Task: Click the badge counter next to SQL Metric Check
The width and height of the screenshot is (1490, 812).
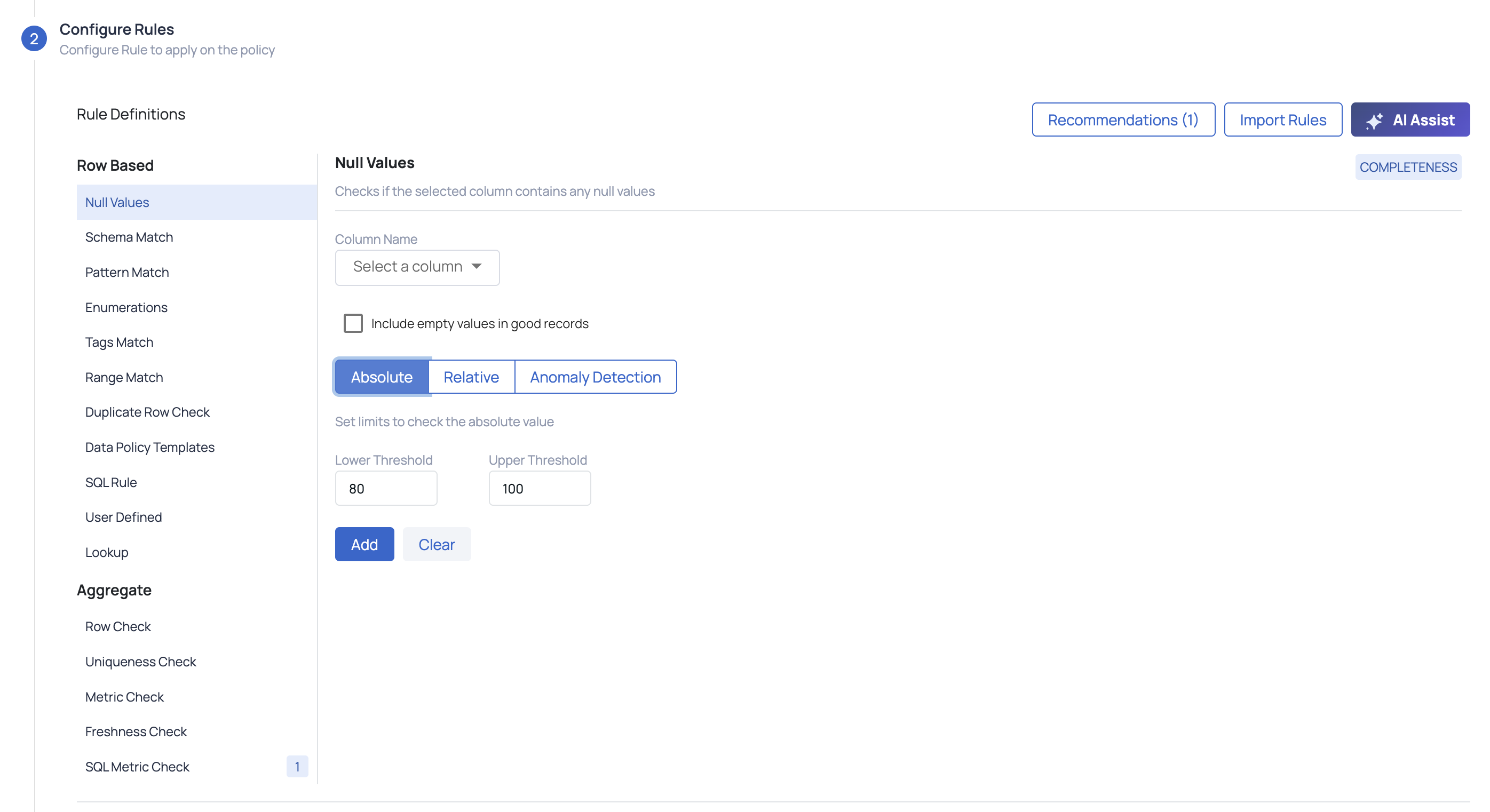Action: click(297, 766)
